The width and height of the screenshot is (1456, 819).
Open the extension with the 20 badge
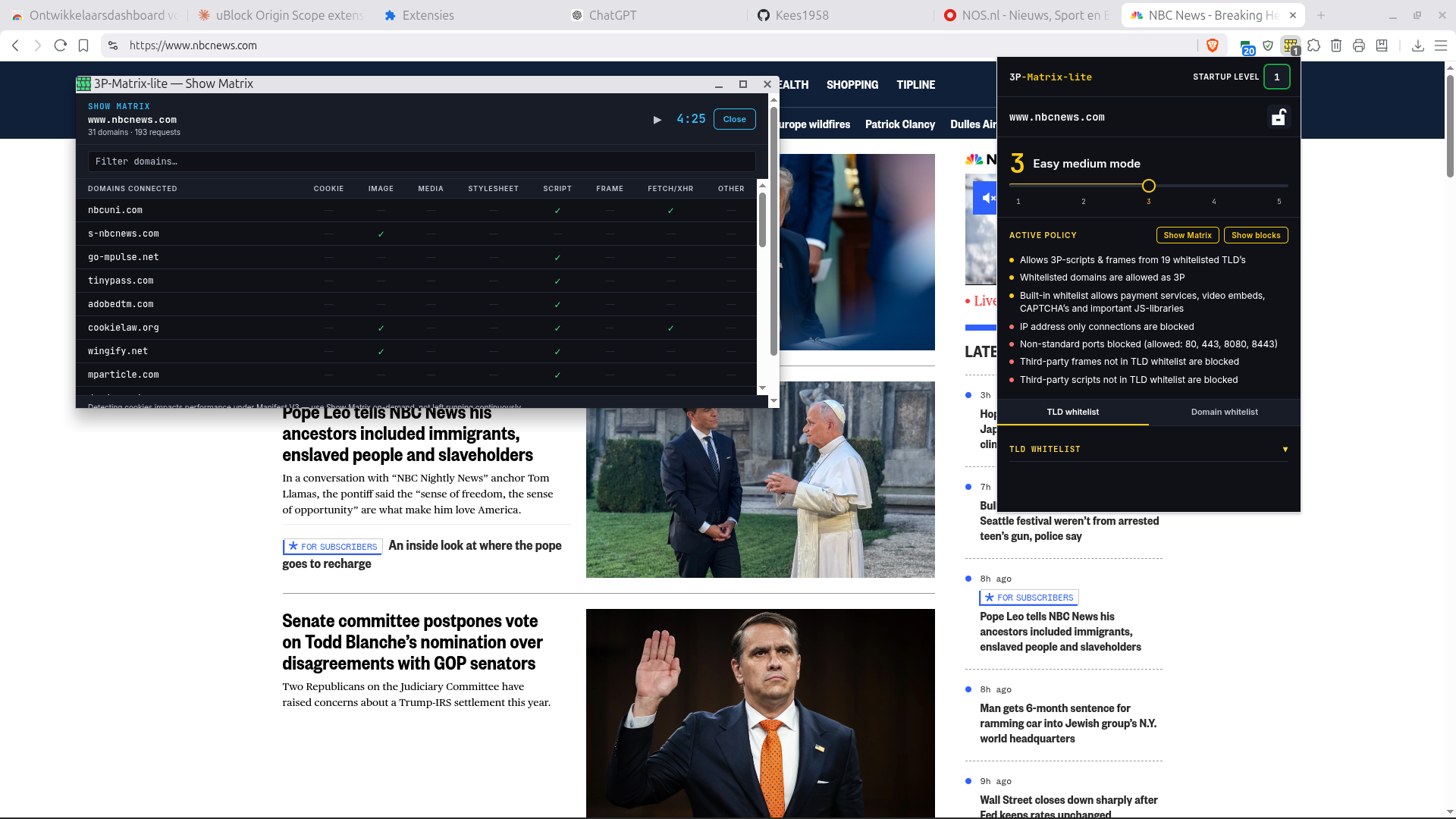click(x=1247, y=46)
